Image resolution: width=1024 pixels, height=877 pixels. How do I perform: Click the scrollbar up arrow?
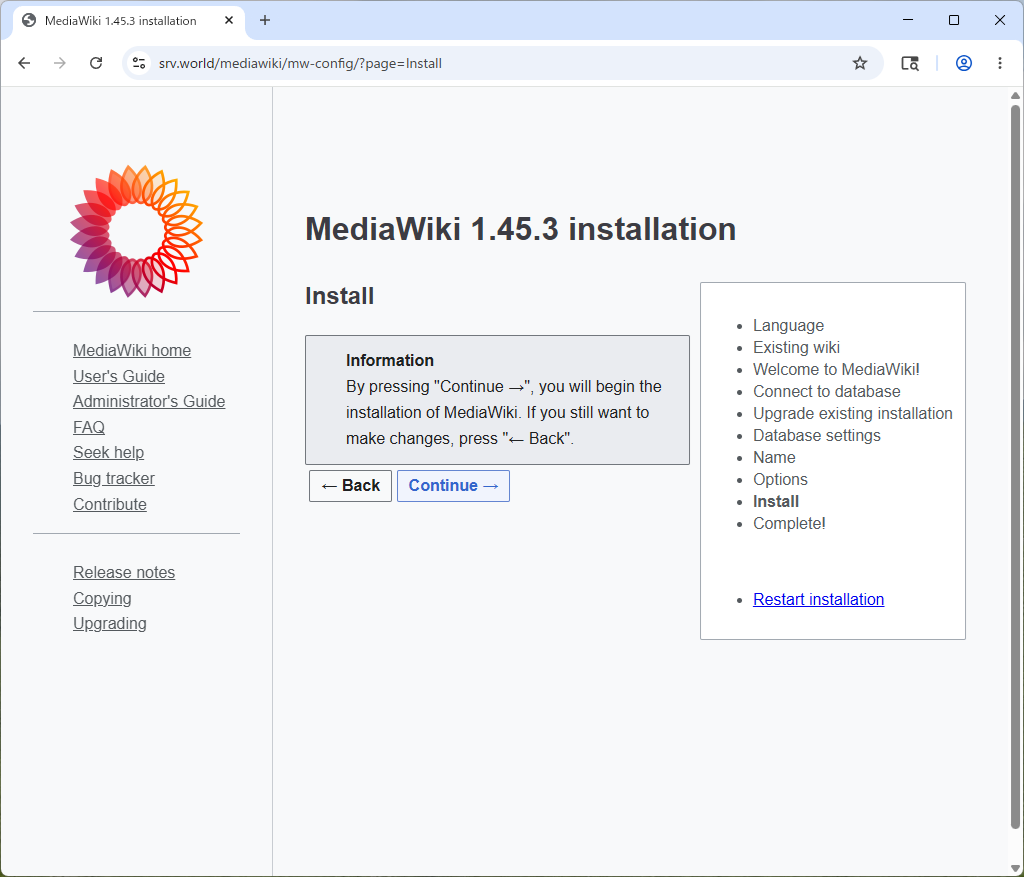click(1015, 96)
